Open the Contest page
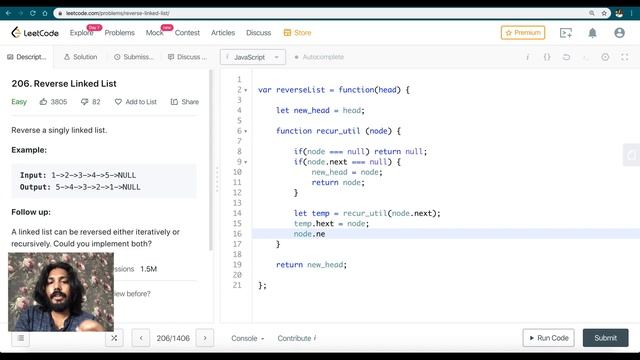Screen dimensions: 640x360 (x=187, y=33)
